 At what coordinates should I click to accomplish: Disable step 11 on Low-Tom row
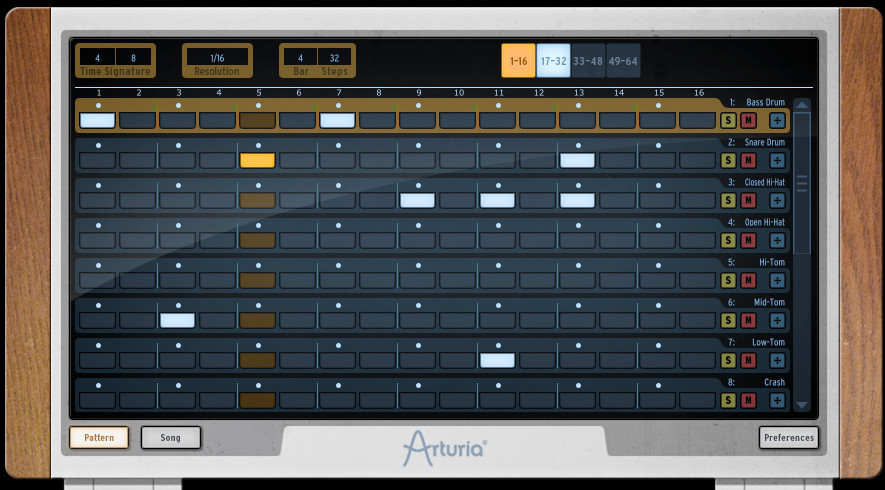497,360
